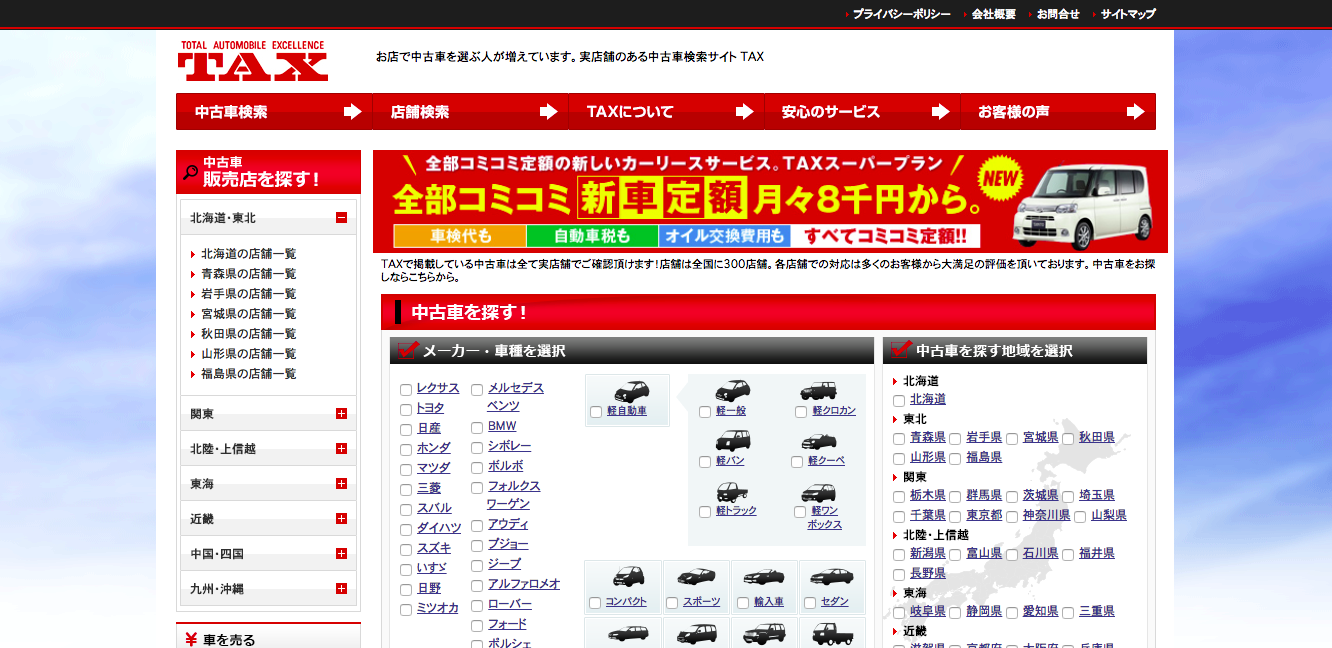This screenshot has height=648, width=1332.
Task: Open the TAXについて menu
Action: click(x=666, y=112)
